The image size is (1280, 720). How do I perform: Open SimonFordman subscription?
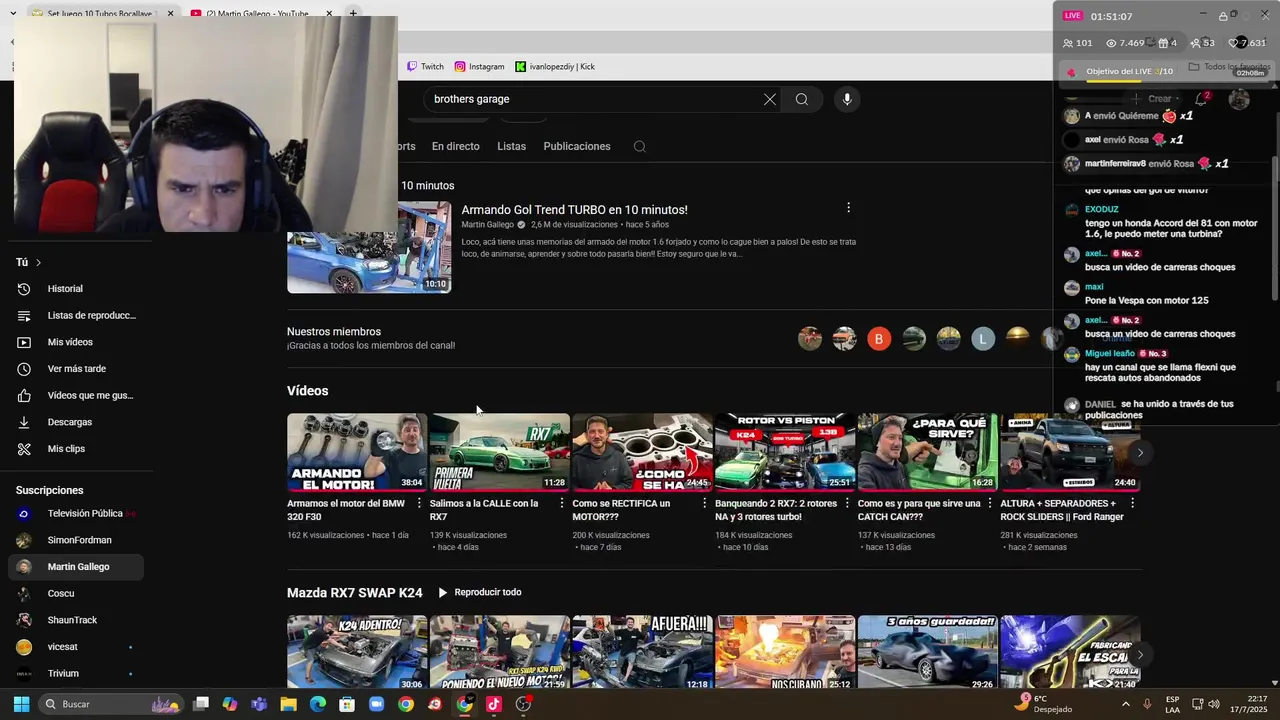click(76, 540)
